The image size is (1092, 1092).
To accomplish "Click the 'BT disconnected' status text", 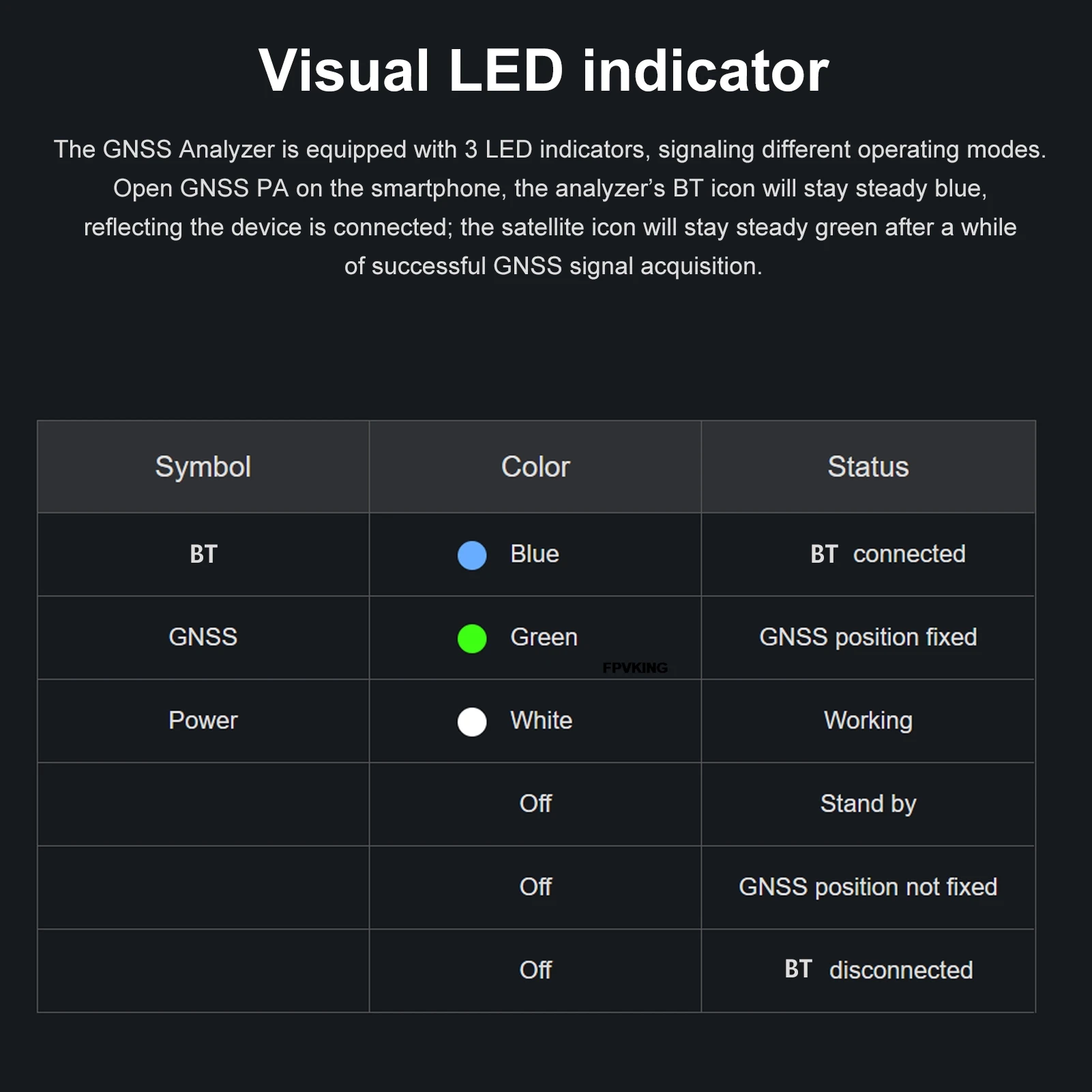I will click(879, 970).
